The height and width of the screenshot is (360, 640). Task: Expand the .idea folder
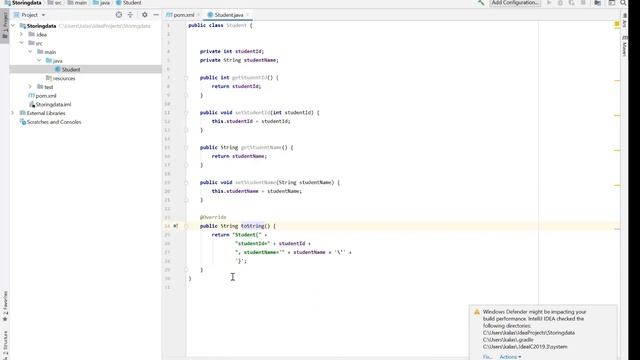pos(22,34)
